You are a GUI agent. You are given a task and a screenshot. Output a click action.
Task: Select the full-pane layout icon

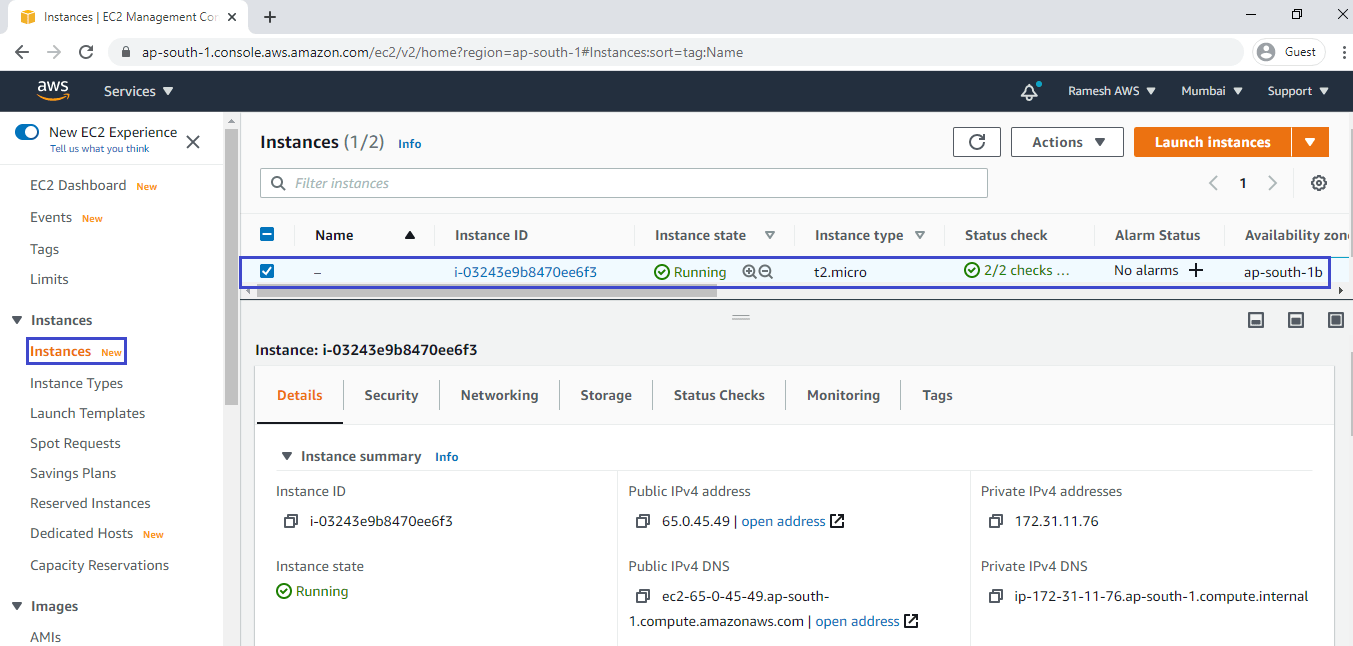pyautogui.click(x=1336, y=320)
